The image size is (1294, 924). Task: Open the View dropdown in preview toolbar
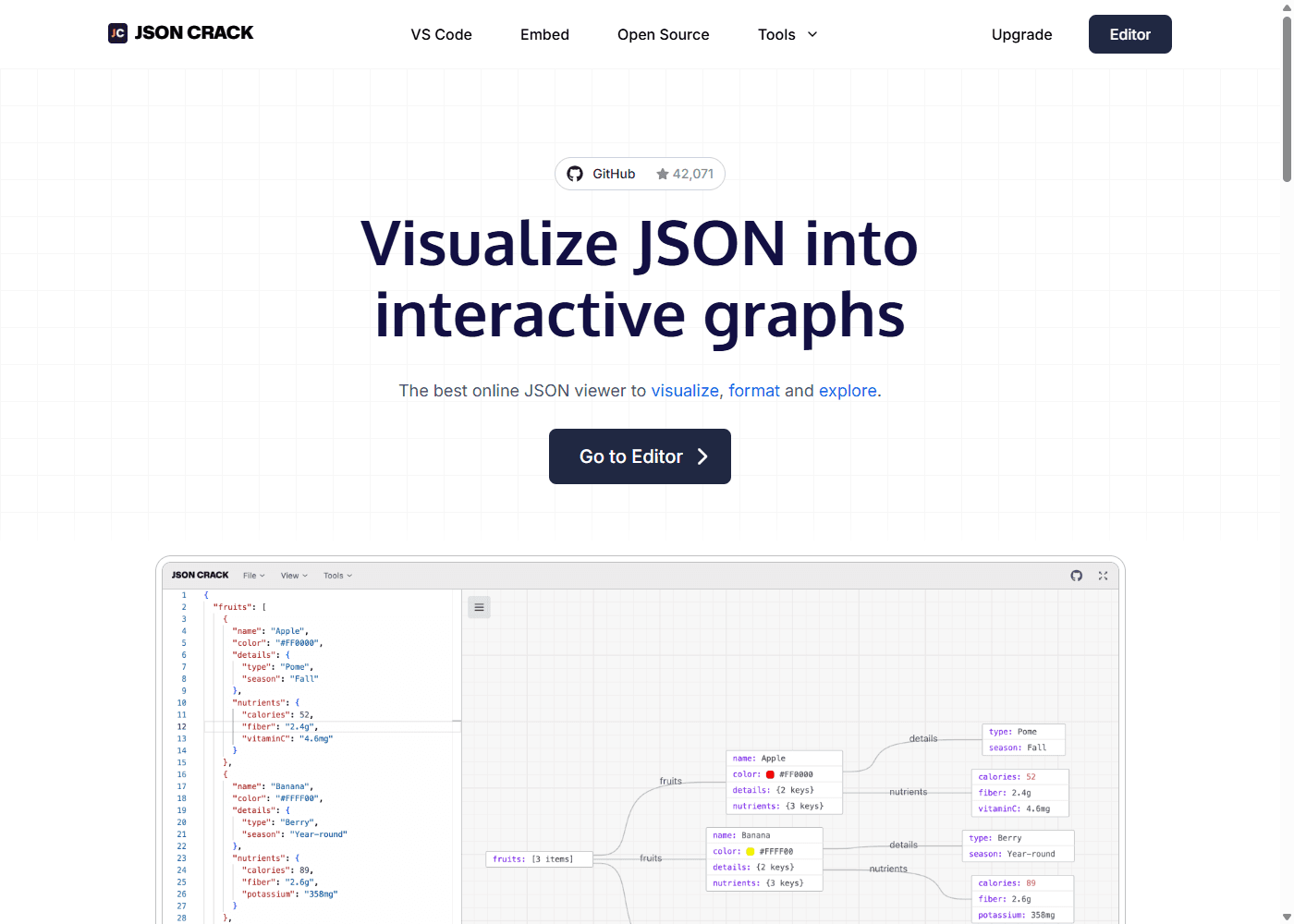[x=295, y=576]
